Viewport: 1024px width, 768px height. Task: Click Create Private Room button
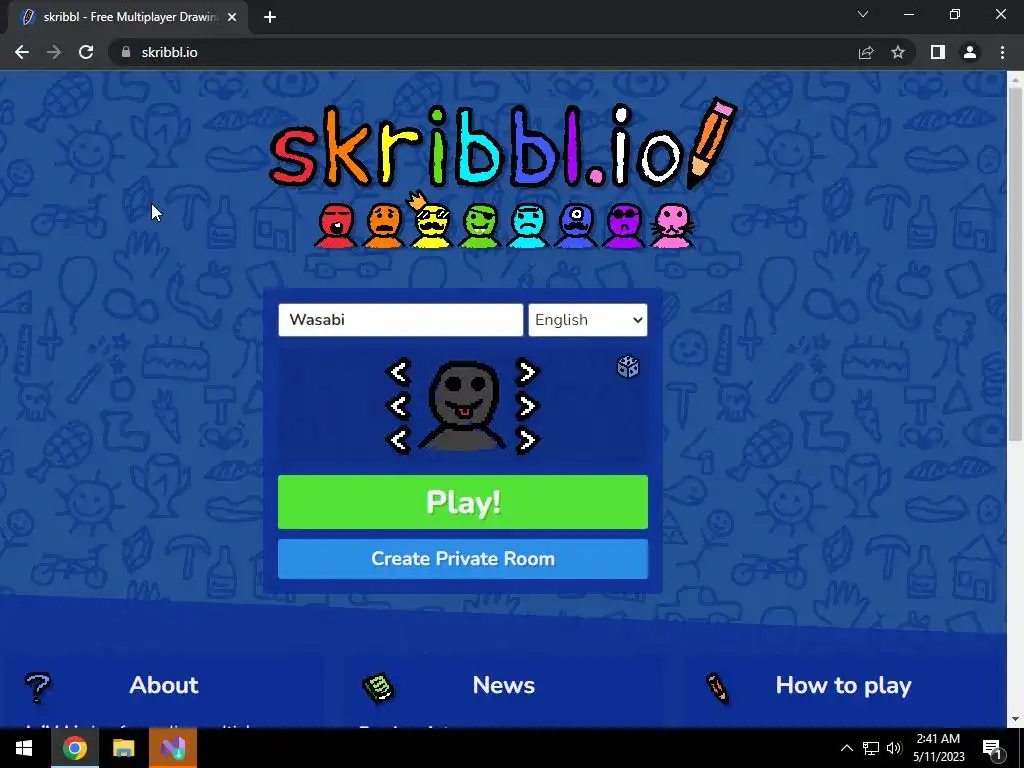463,559
